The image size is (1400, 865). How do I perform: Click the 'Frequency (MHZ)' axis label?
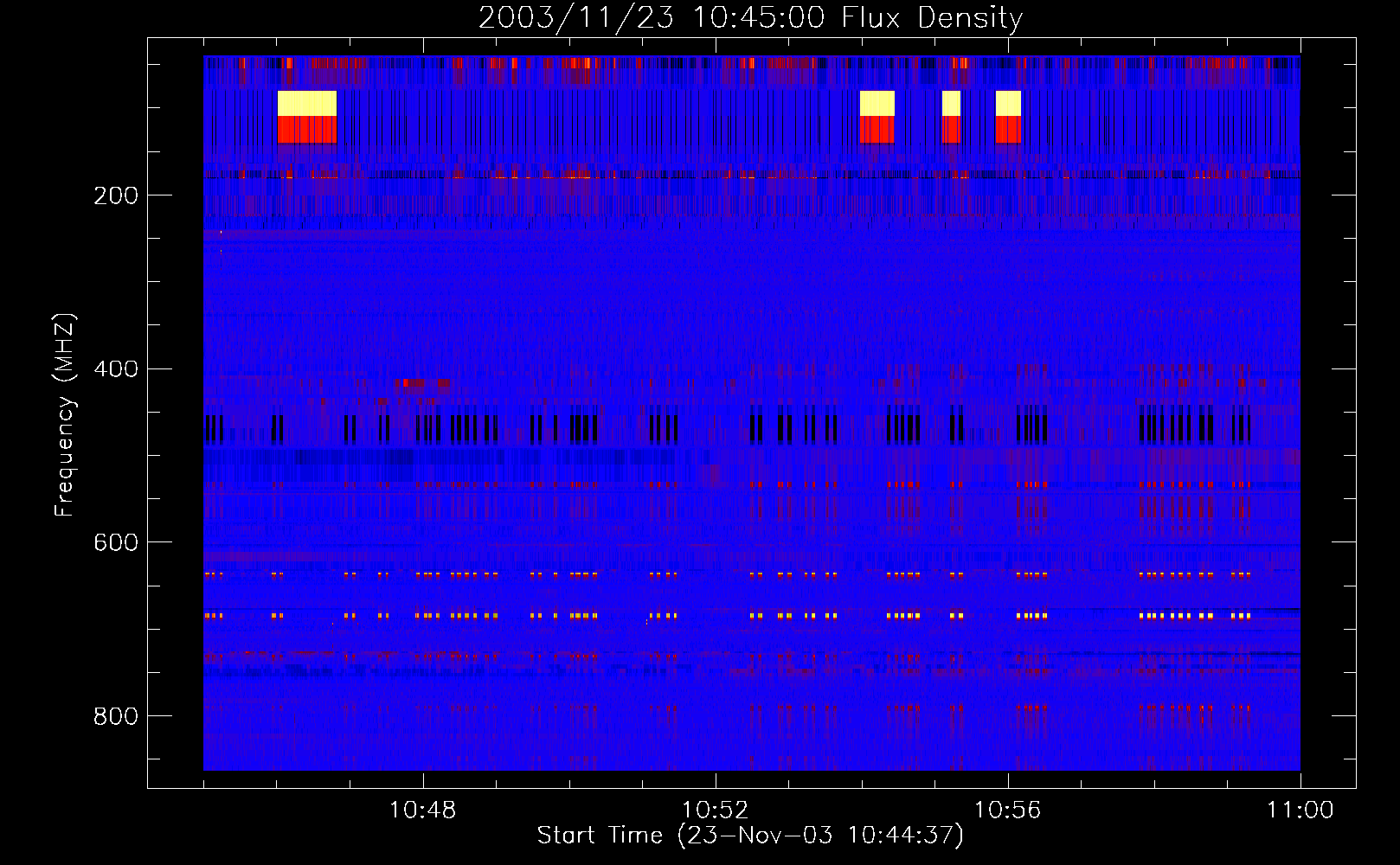coord(65,415)
